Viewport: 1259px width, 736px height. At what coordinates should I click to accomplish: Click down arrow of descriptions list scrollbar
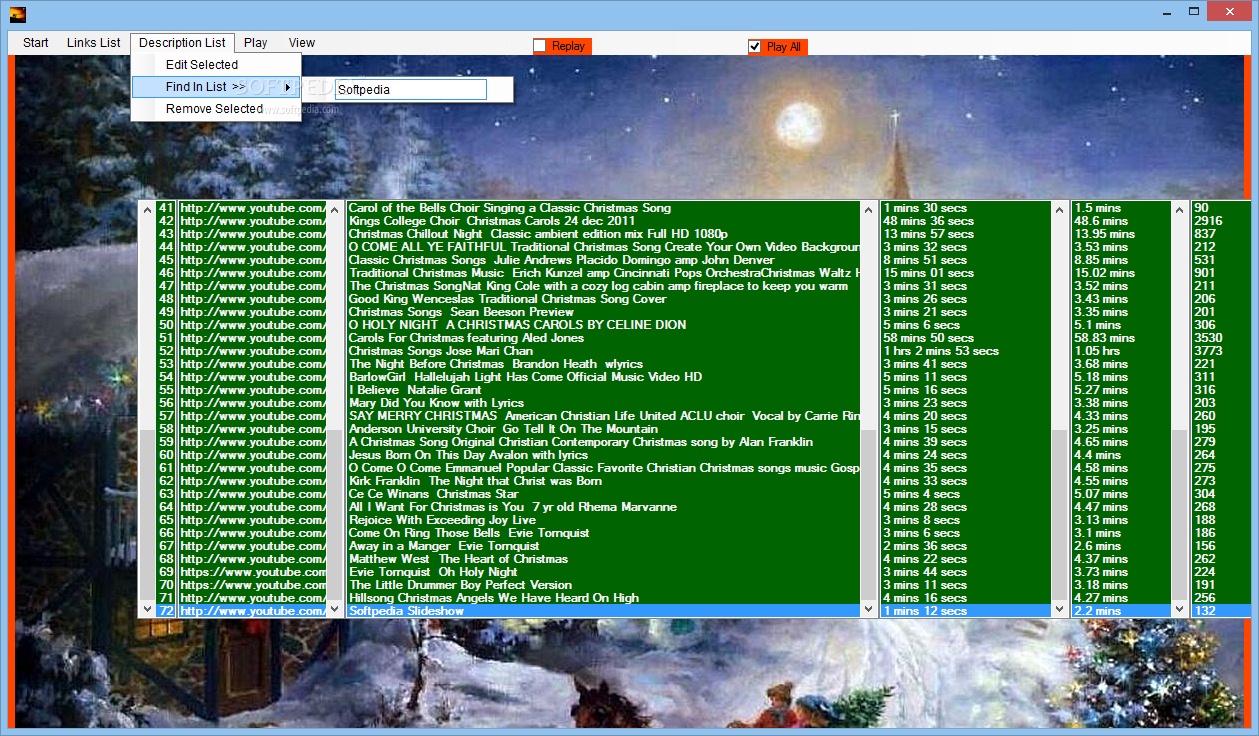tap(869, 609)
